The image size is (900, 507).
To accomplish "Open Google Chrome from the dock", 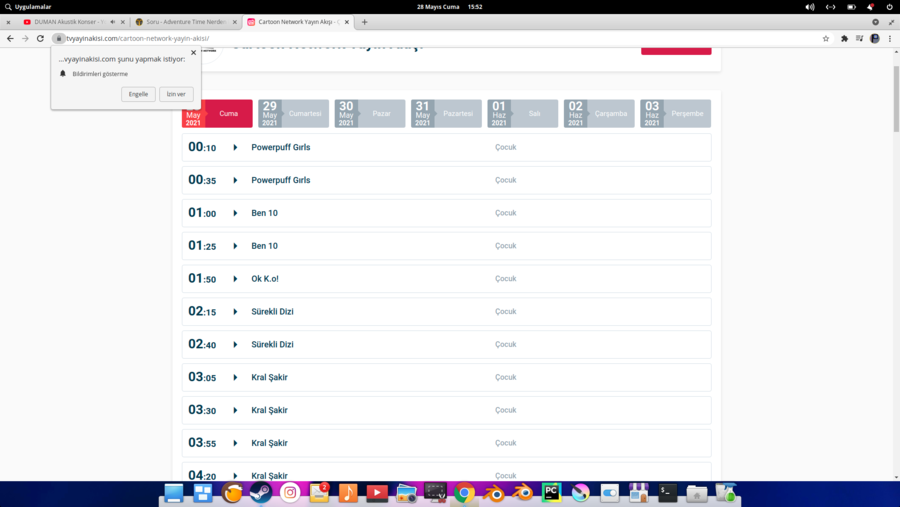I will 464,493.
